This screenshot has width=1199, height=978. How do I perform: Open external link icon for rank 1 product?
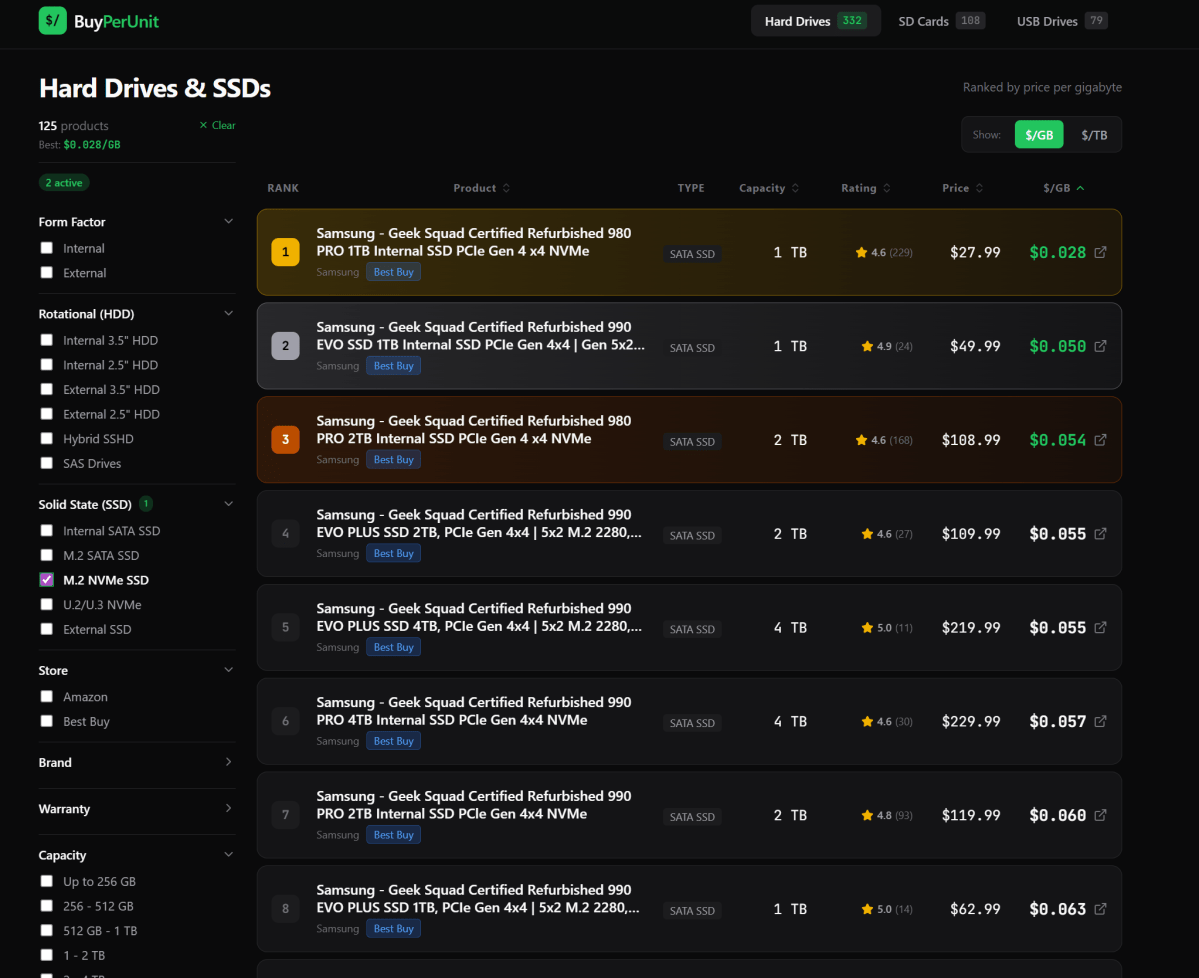click(1100, 253)
